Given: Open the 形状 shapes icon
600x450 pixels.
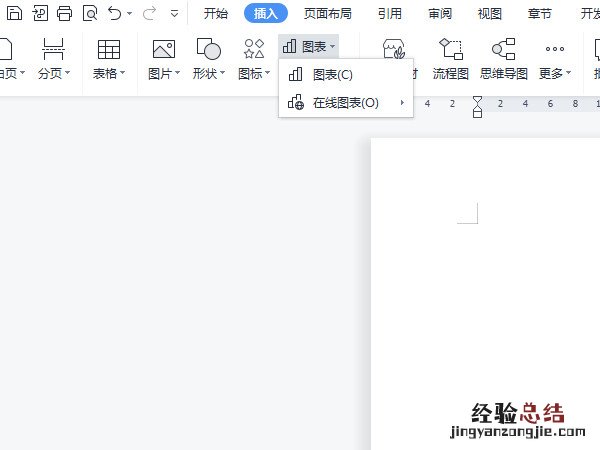Looking at the screenshot, I should pyautogui.click(x=208, y=50).
